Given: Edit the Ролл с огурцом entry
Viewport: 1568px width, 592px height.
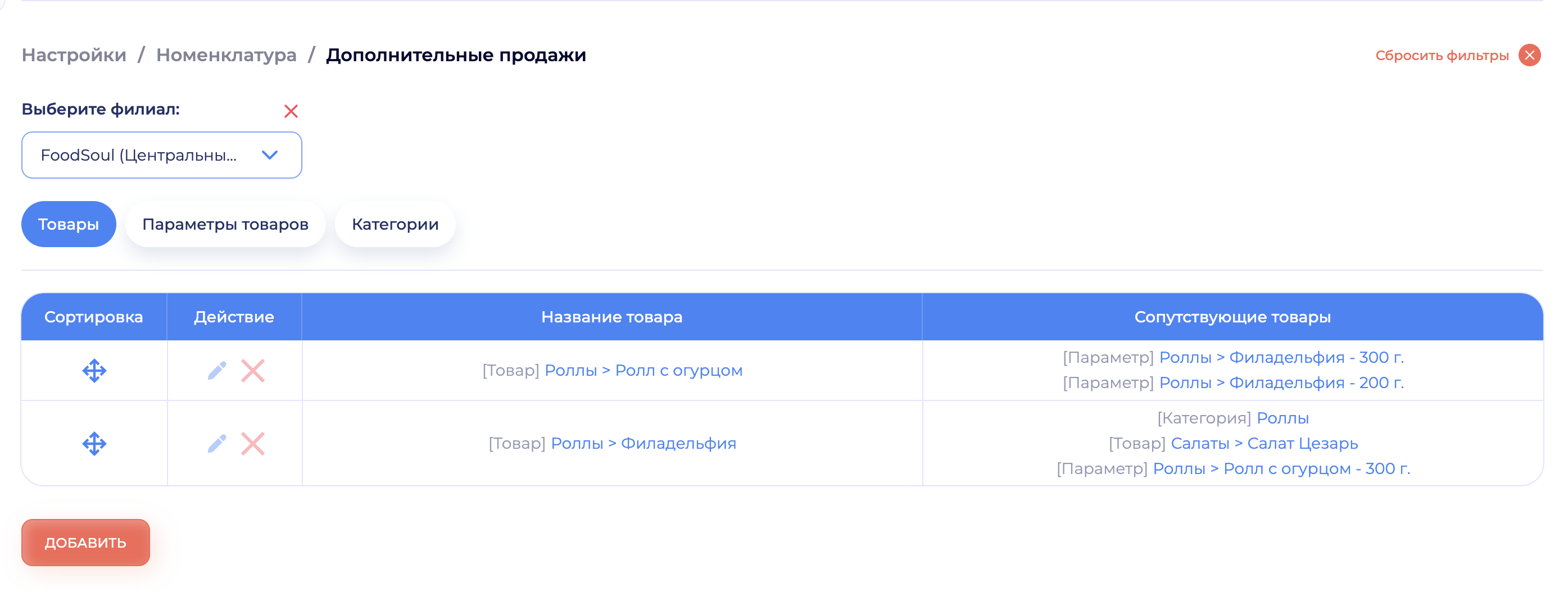Looking at the screenshot, I should pyautogui.click(x=217, y=371).
